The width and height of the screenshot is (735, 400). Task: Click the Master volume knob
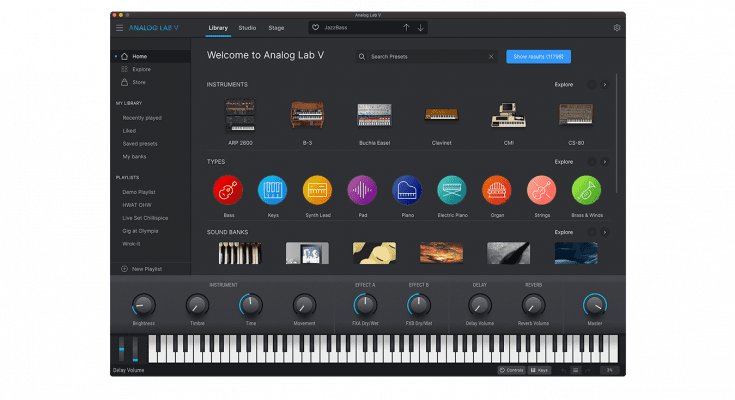pyautogui.click(x=594, y=305)
